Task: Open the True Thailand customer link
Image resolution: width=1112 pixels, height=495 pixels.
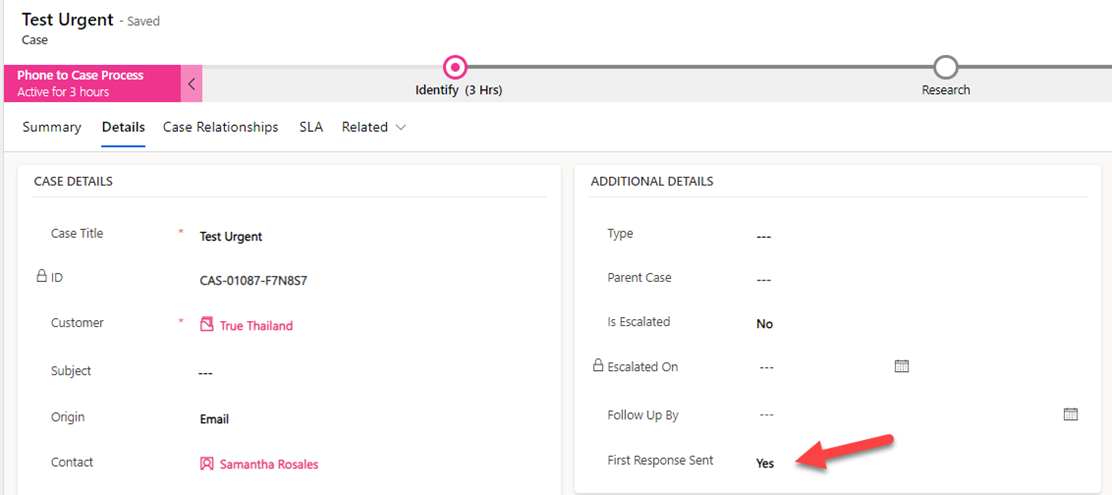Action: [x=256, y=325]
